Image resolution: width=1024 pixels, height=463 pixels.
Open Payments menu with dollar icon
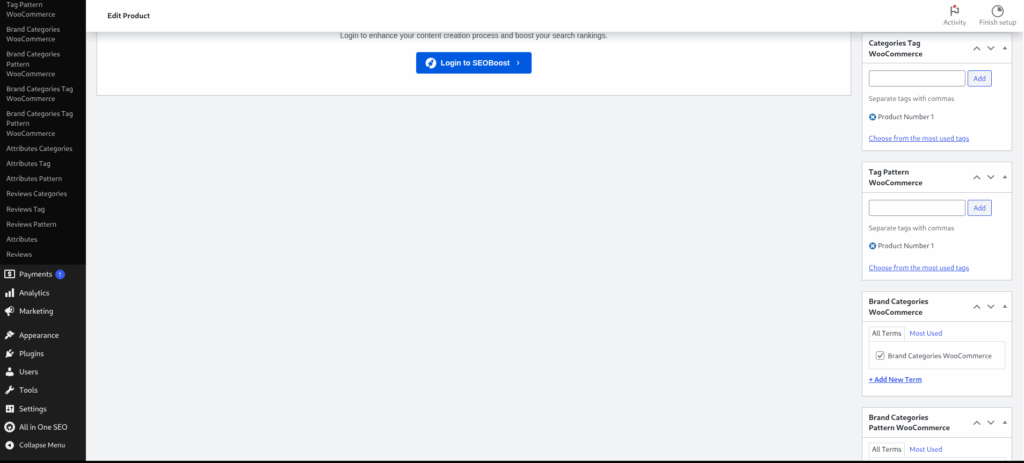click(x=9, y=274)
